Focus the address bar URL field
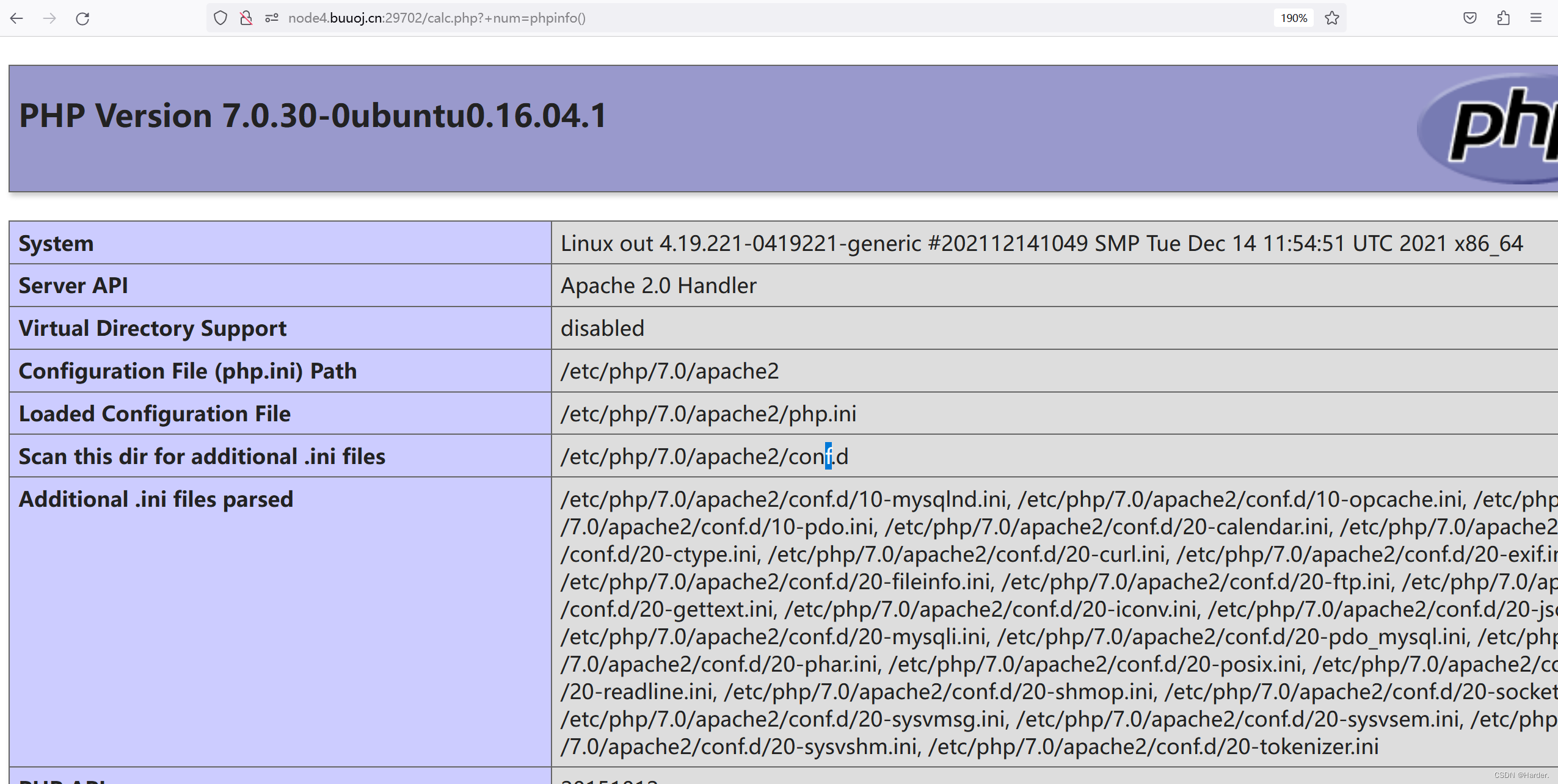1558x784 pixels. tap(776, 18)
